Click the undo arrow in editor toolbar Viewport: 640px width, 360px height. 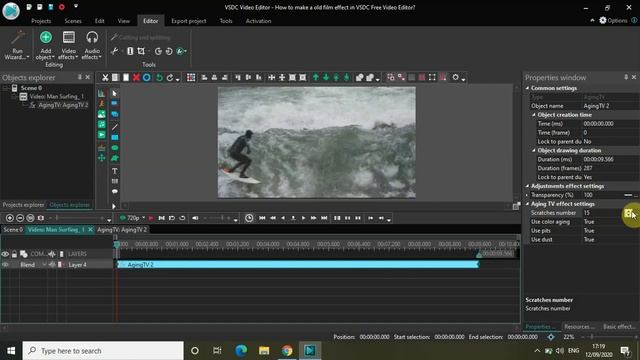(159, 78)
